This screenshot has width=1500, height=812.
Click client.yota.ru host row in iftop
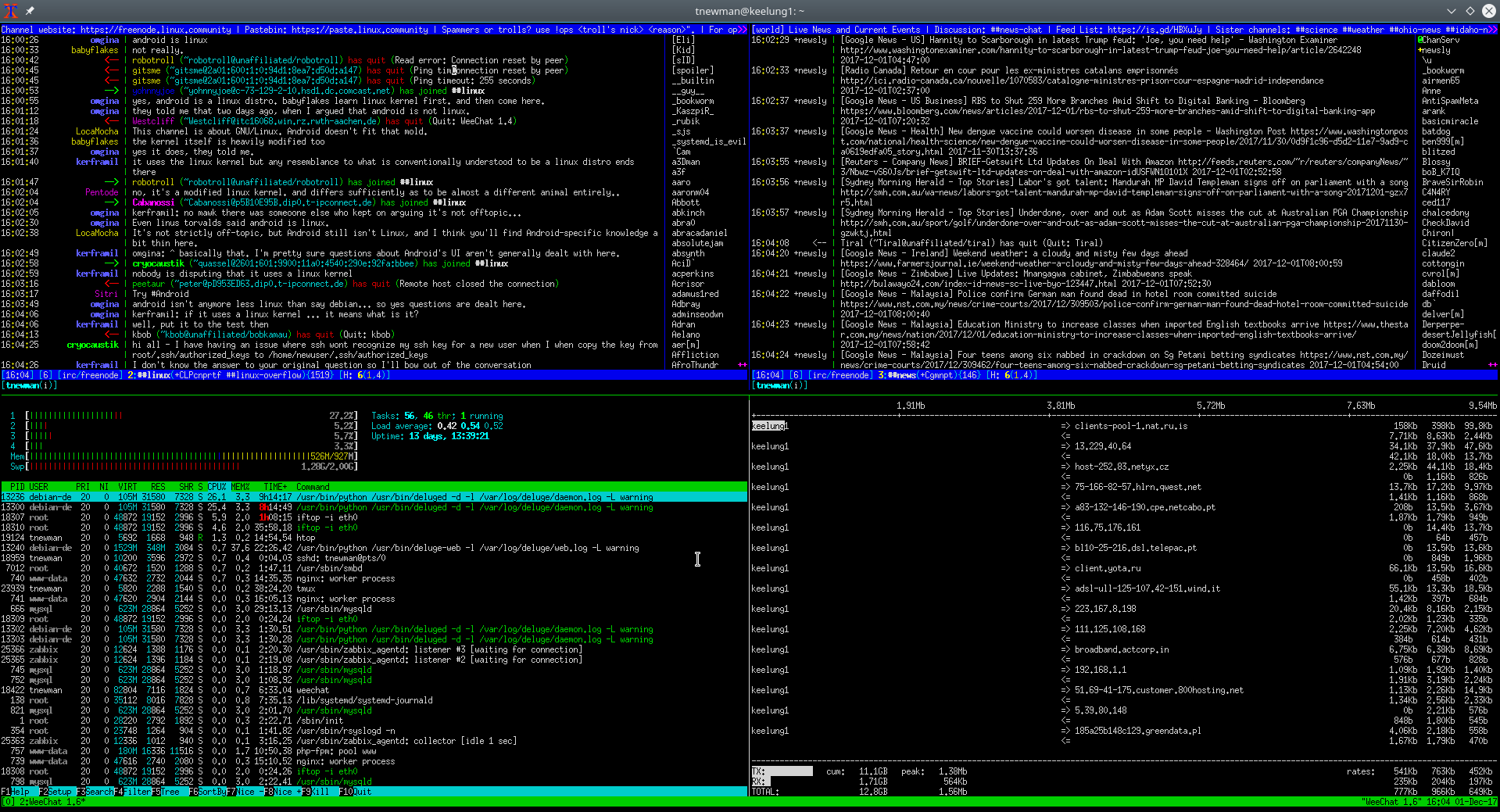(x=1108, y=568)
